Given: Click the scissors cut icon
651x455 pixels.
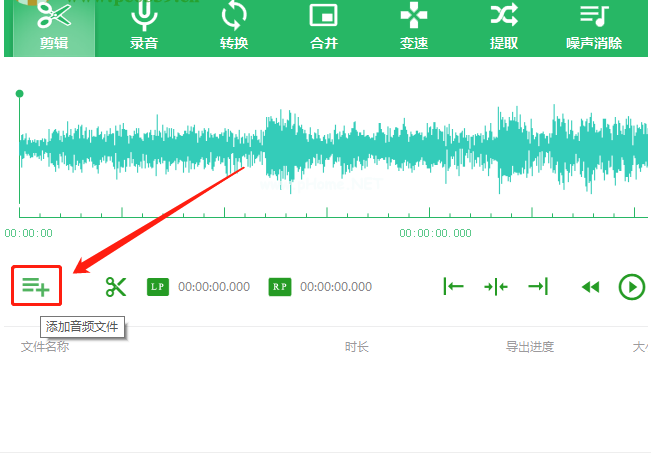Looking at the screenshot, I should coord(116,287).
